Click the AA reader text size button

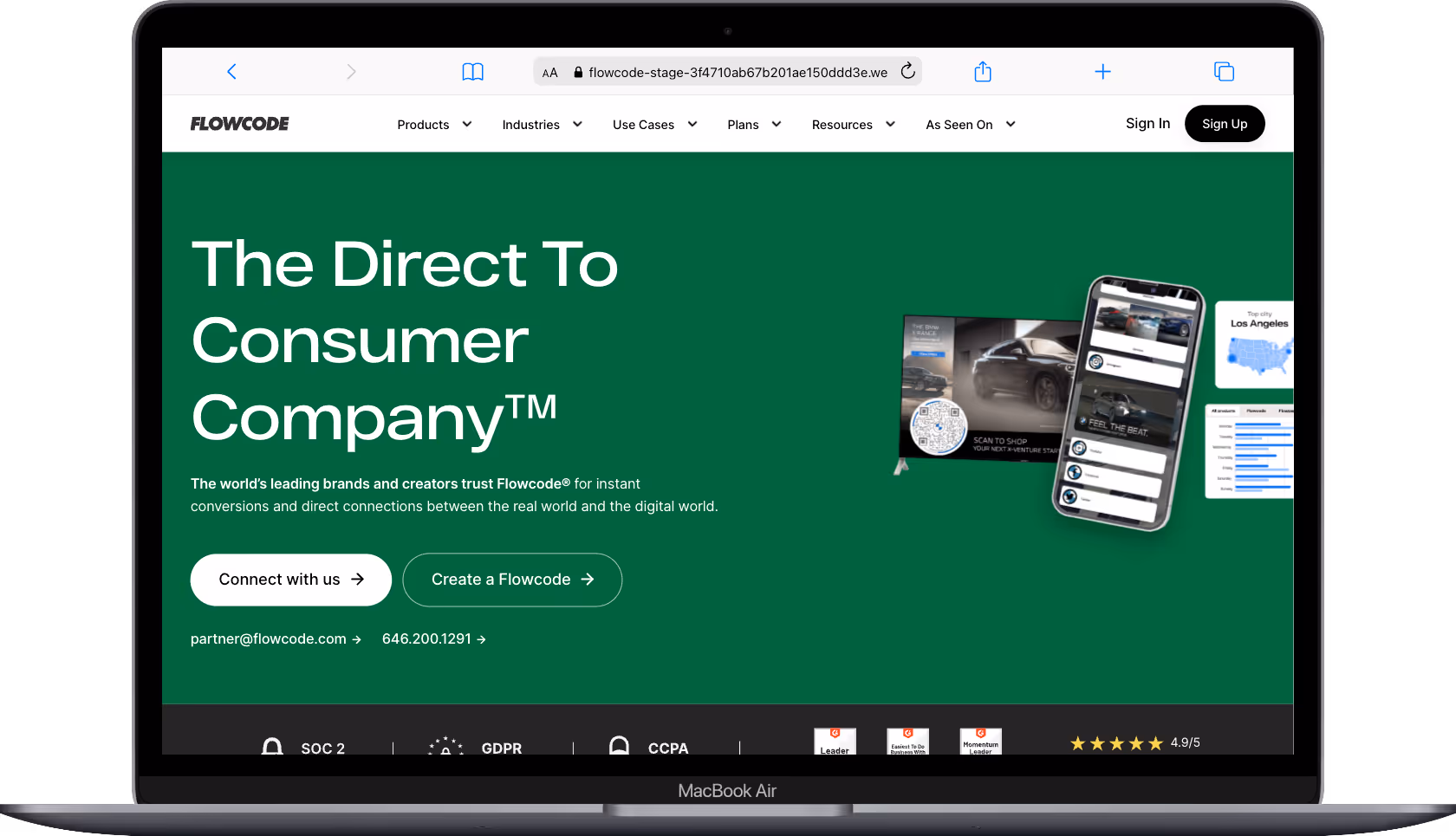coord(549,73)
